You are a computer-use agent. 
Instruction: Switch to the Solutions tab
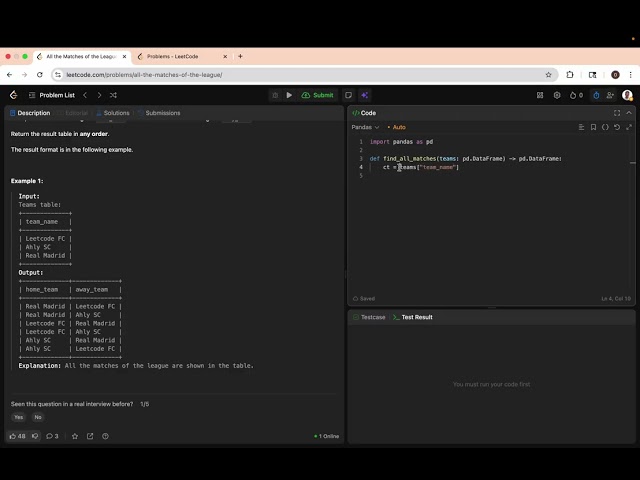113,113
